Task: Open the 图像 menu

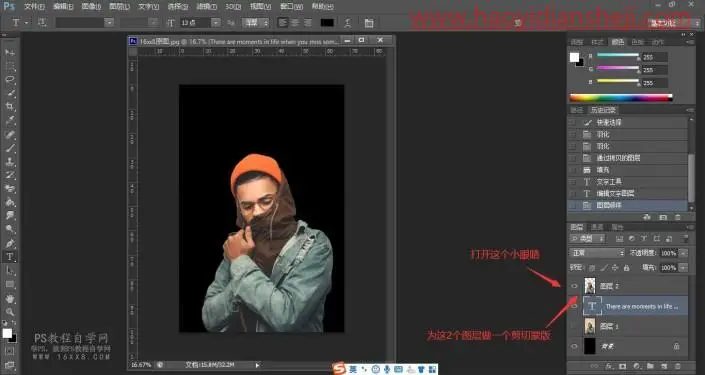Action: pos(91,7)
